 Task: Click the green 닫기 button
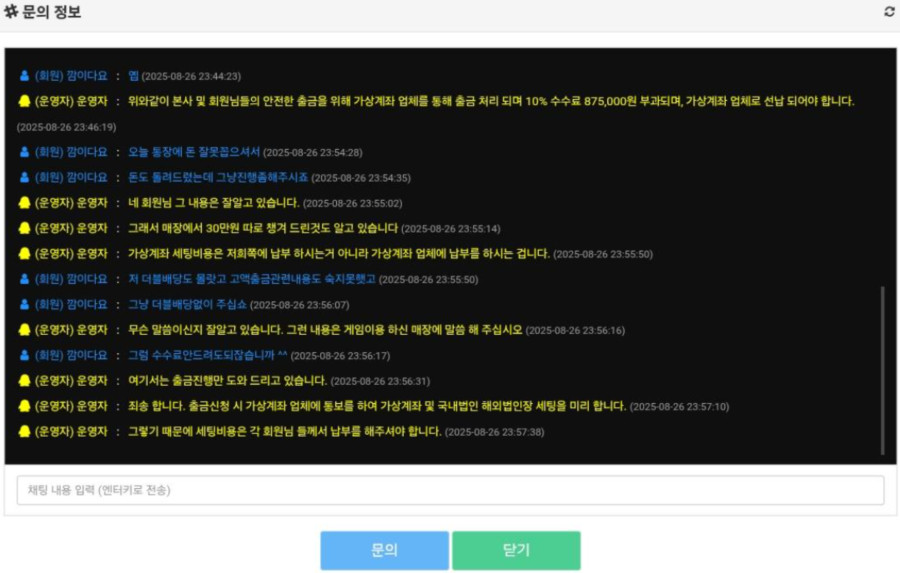click(516, 550)
